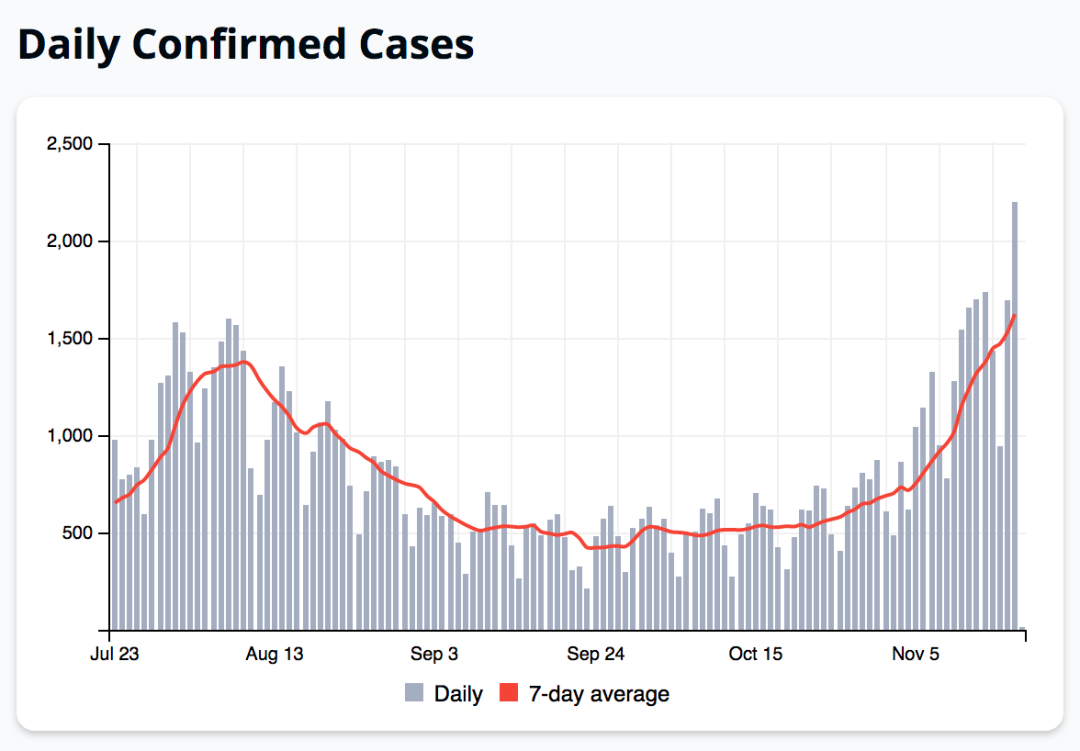
Task: Toggle the Daily series legend swatch
Action: coord(414,692)
